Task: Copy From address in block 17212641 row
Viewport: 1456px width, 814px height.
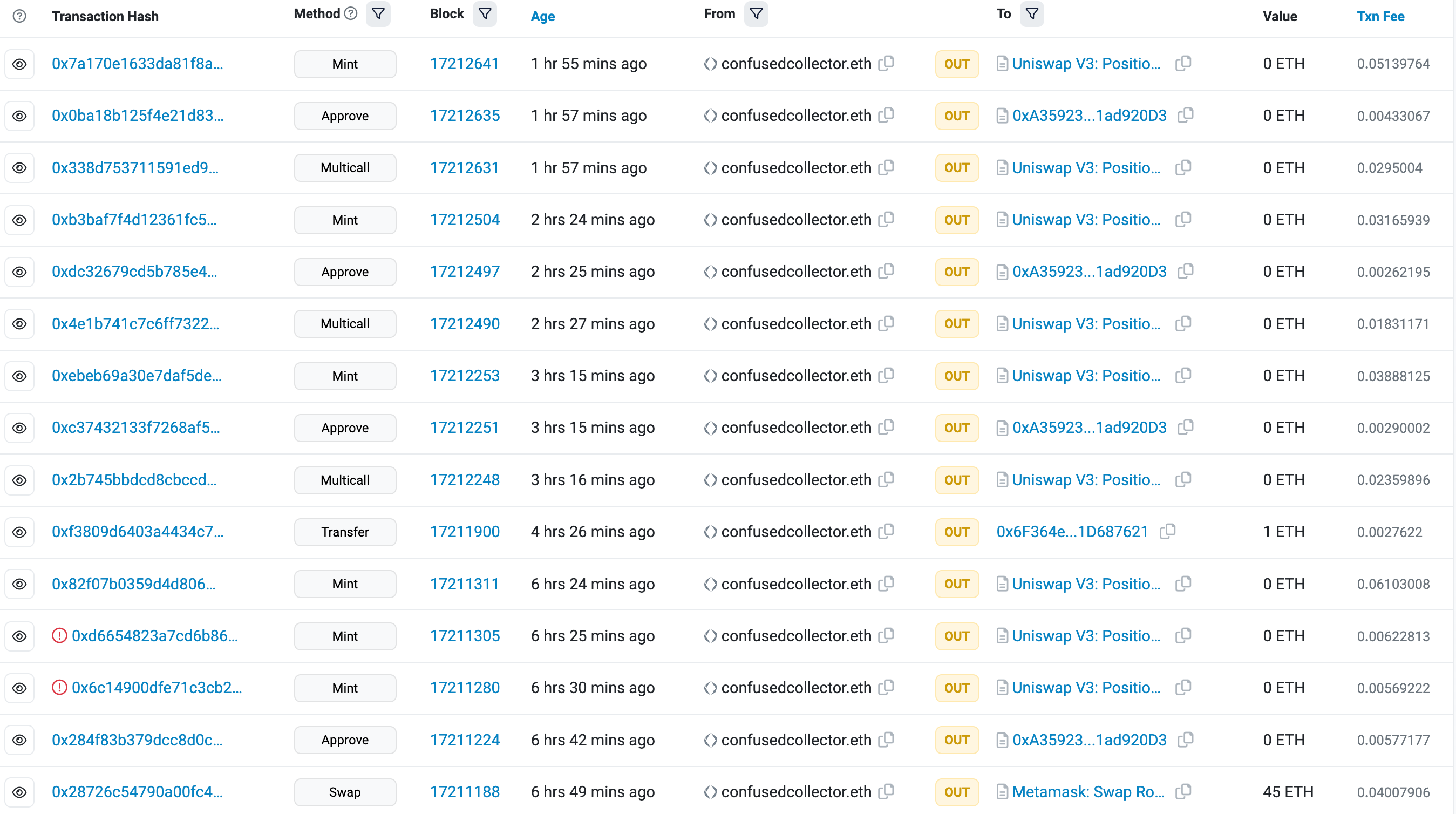Action: point(886,63)
